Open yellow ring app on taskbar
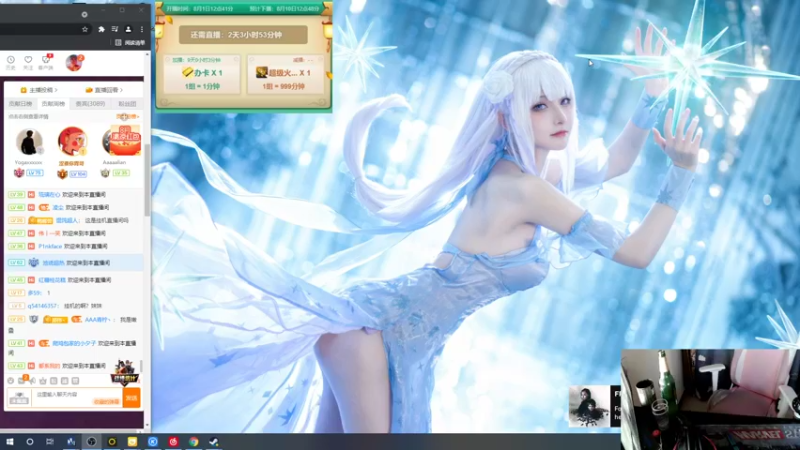The image size is (800, 450). 112,442
